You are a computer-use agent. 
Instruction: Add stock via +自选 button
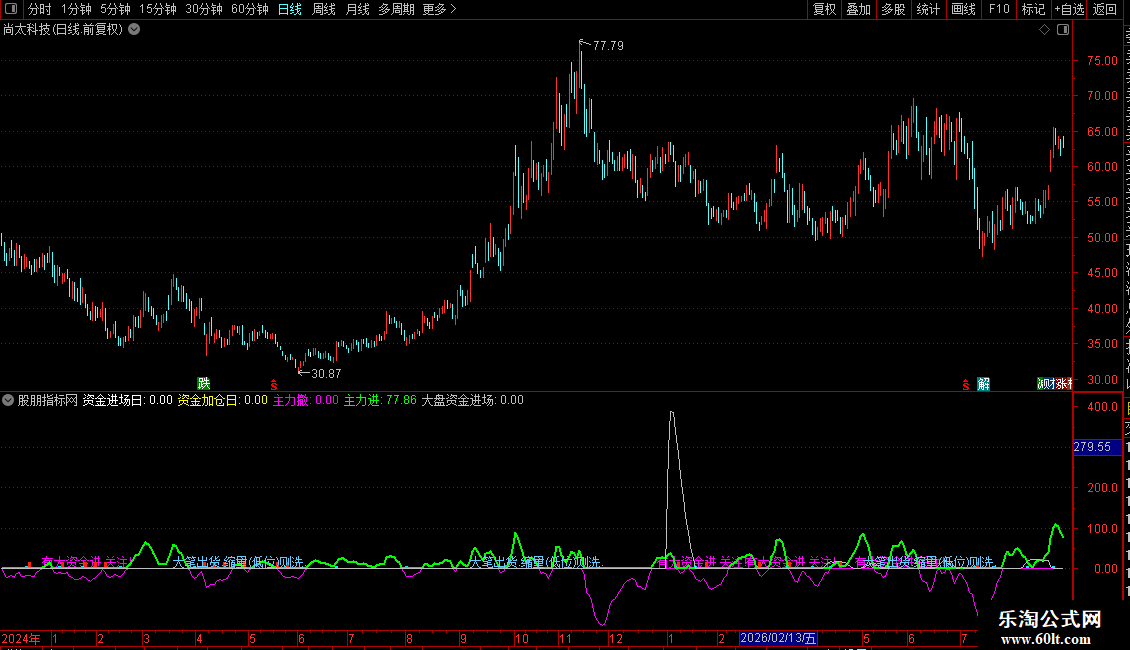(1069, 9)
